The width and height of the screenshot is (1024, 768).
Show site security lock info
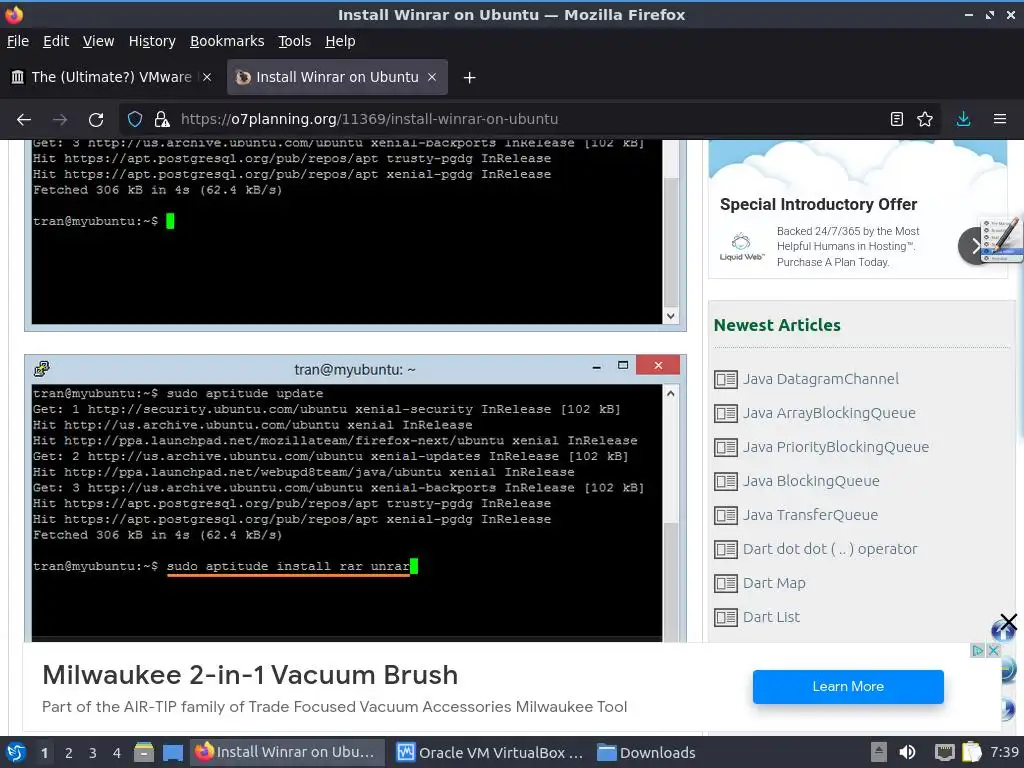click(161, 119)
